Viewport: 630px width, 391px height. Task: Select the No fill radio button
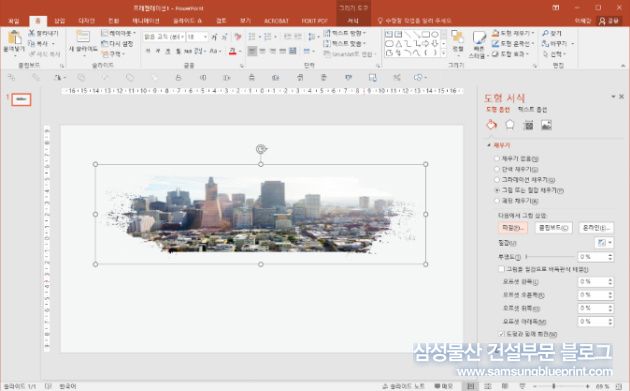[497, 159]
